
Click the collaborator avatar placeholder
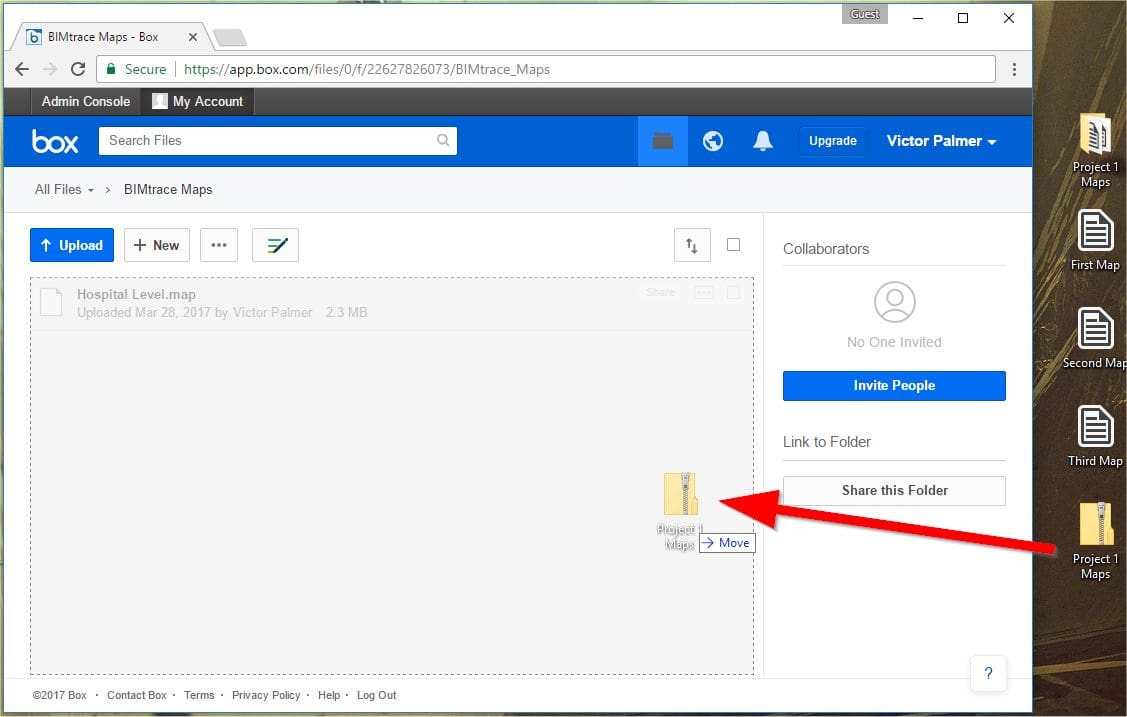click(x=894, y=302)
